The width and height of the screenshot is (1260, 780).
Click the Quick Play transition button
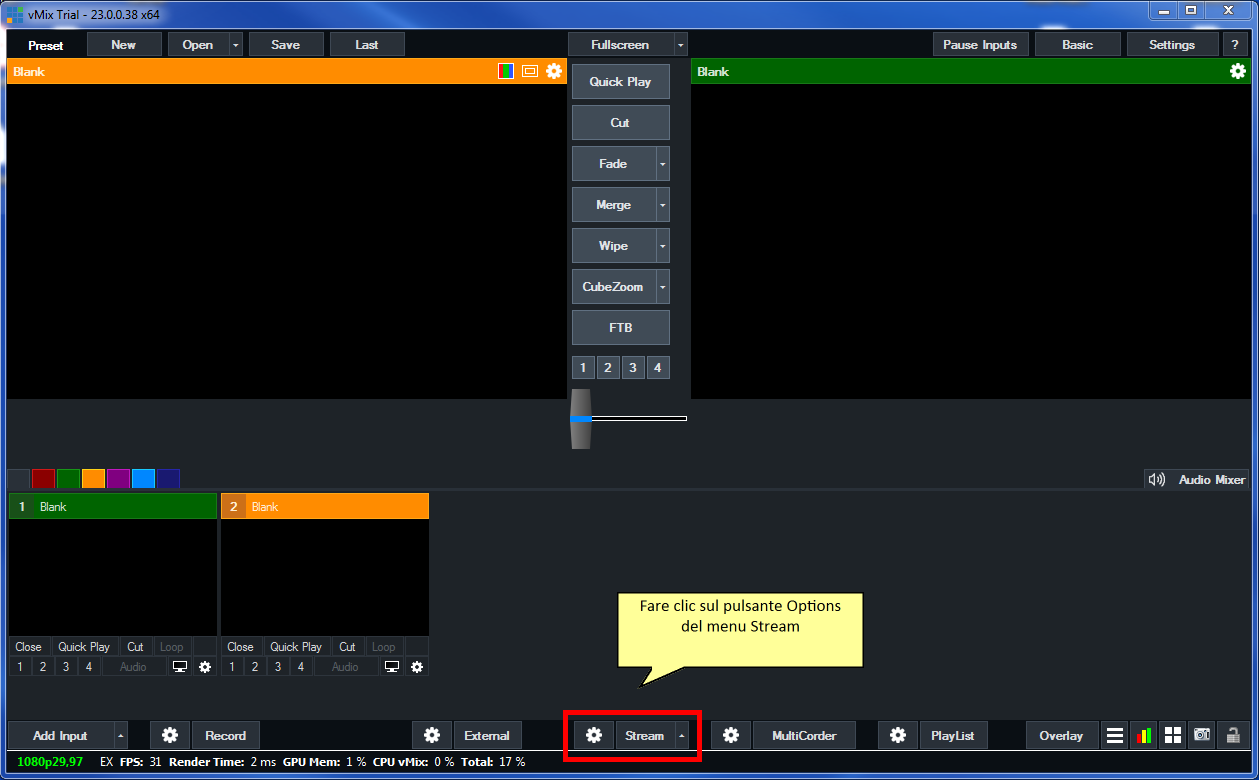click(620, 82)
